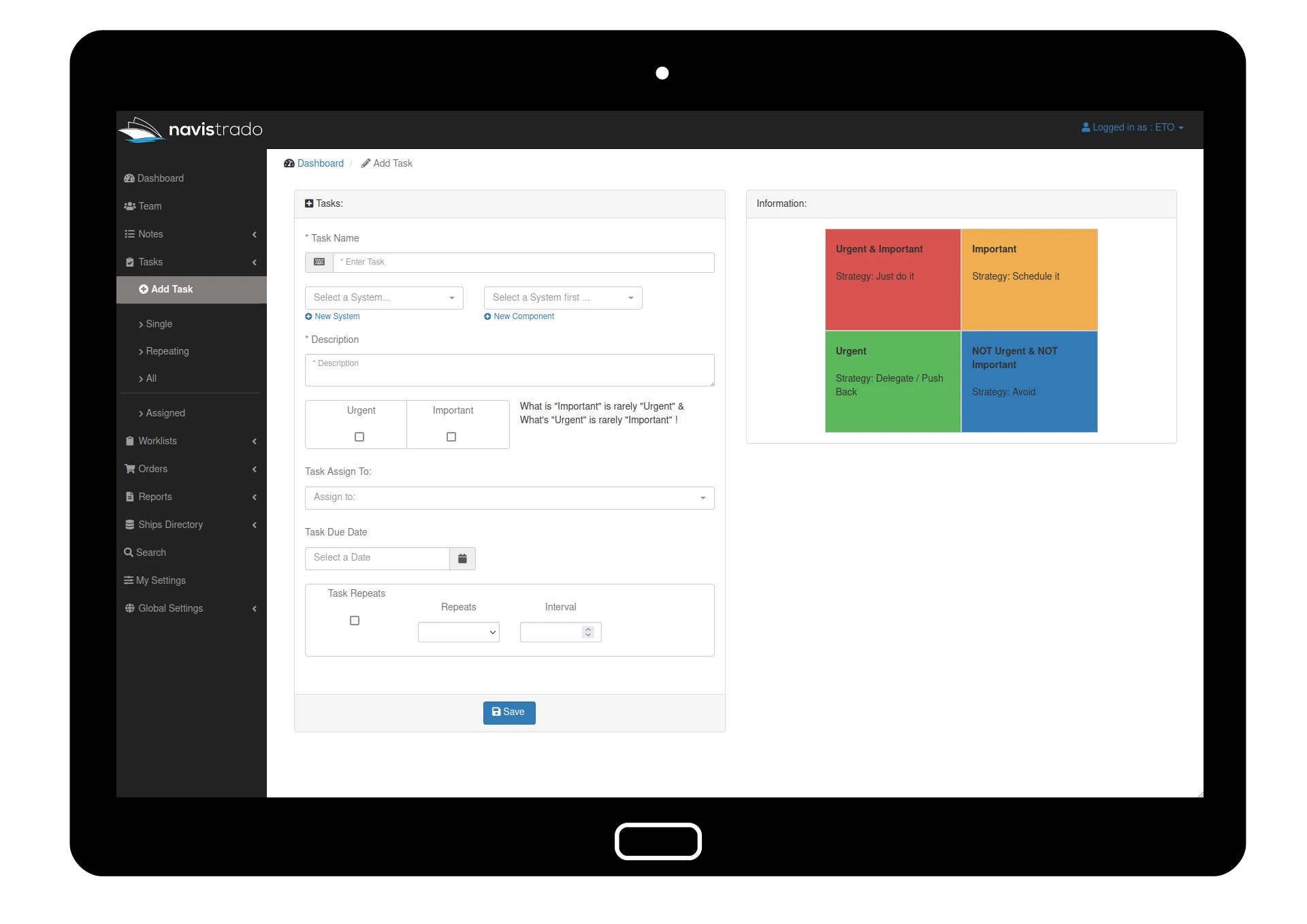The image size is (1307, 924).
Task: Click the breadcrumb Dashboard gauge icon
Action: pos(289,163)
